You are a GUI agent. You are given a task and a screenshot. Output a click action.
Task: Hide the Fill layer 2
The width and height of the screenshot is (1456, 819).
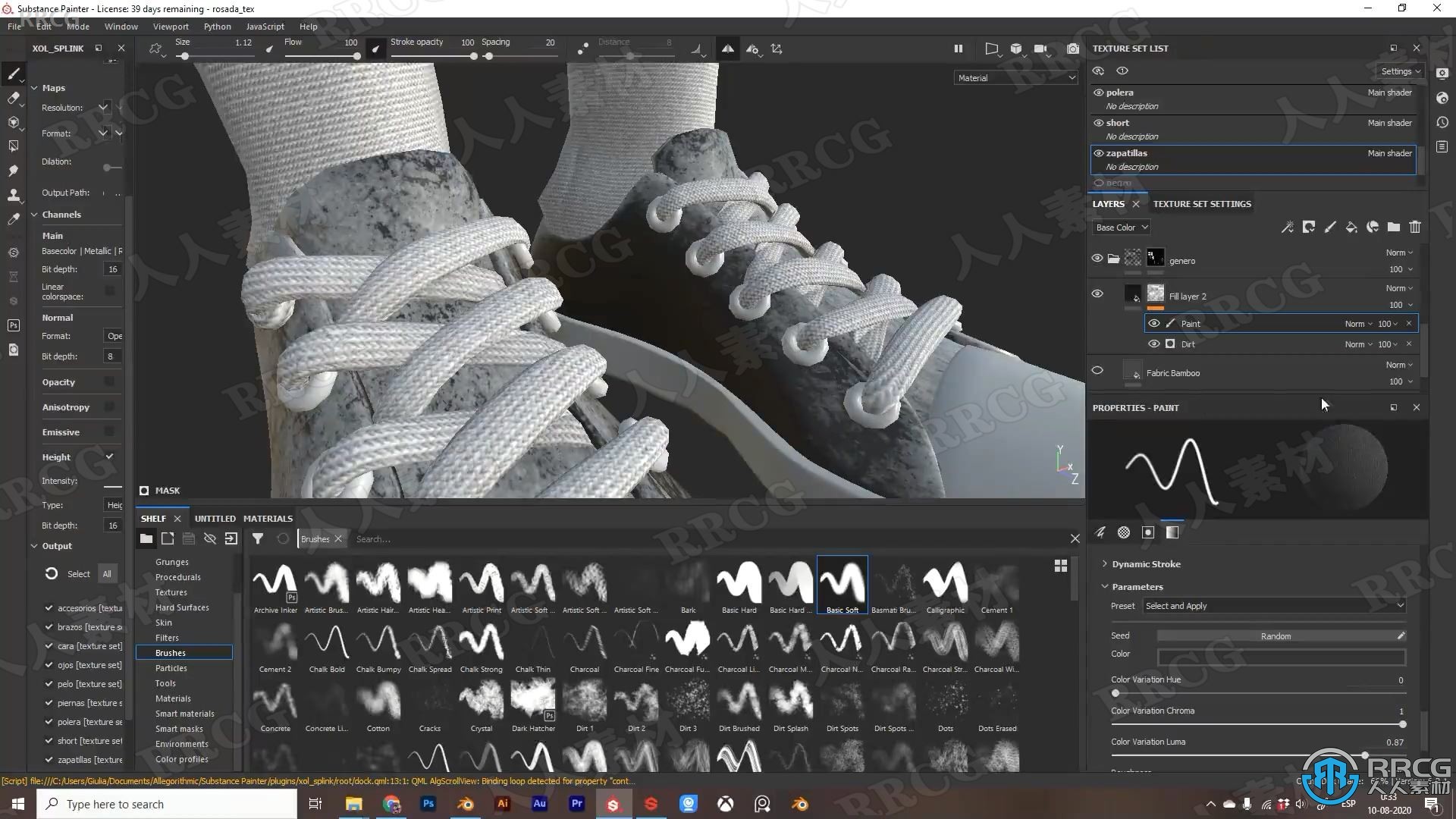pos(1097,294)
